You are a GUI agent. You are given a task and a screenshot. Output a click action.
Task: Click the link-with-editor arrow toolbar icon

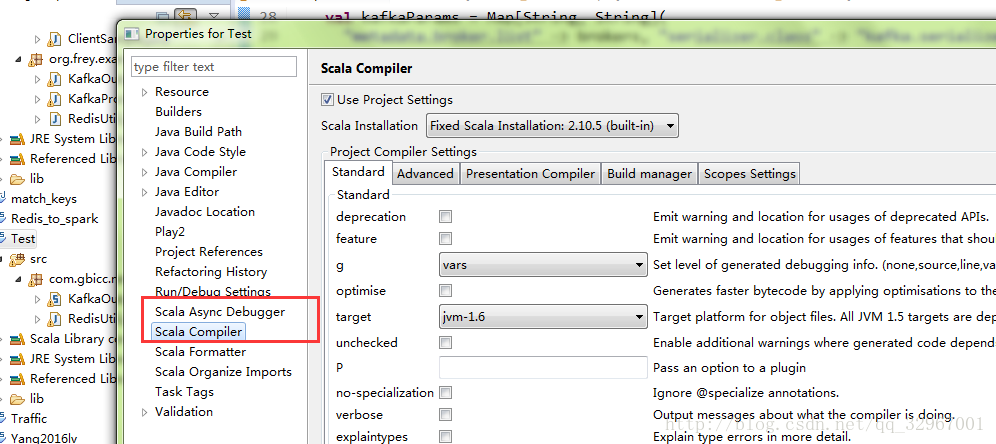(185, 15)
